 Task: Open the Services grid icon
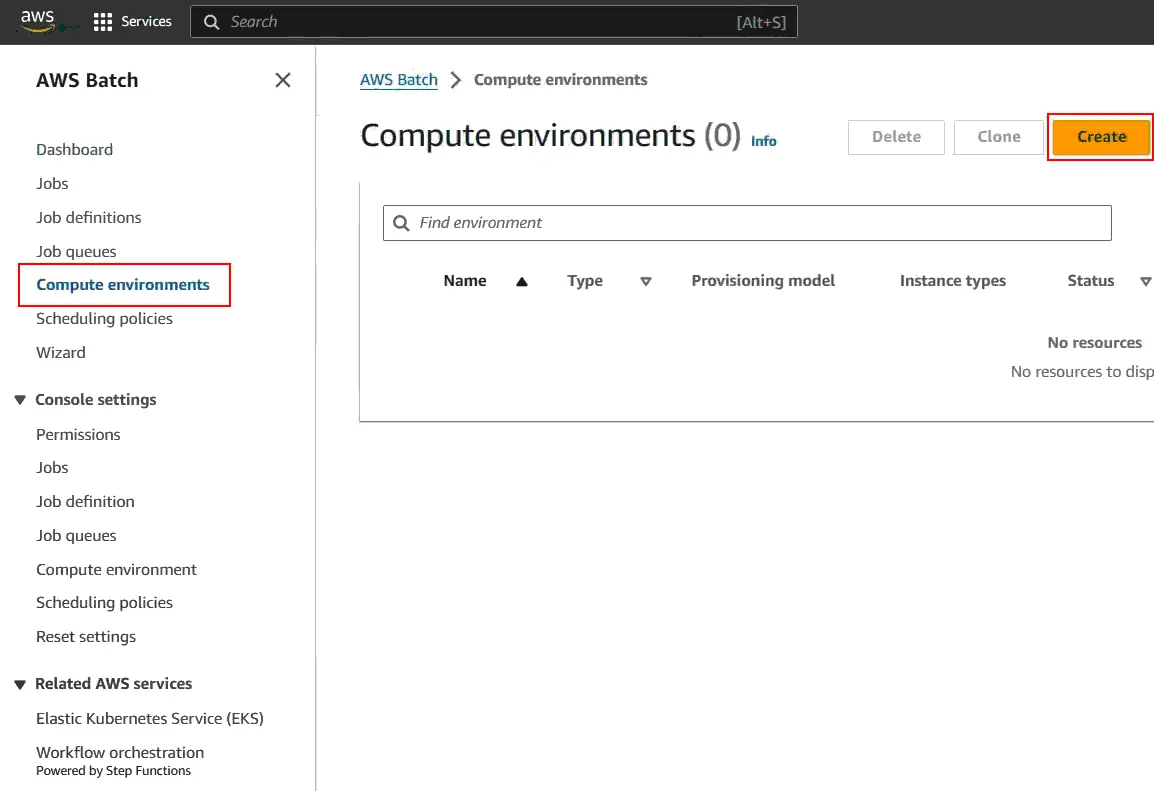click(x=103, y=22)
